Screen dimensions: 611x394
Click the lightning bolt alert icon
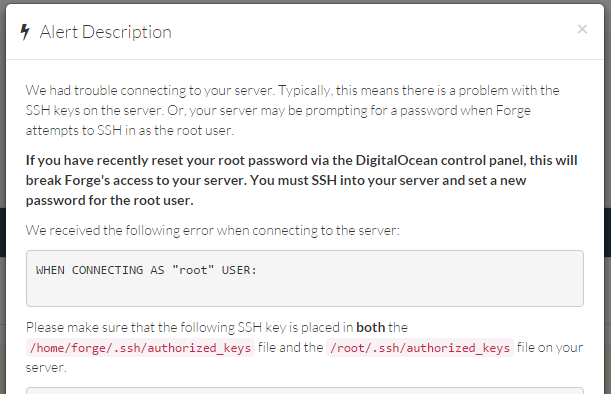click(x=25, y=32)
